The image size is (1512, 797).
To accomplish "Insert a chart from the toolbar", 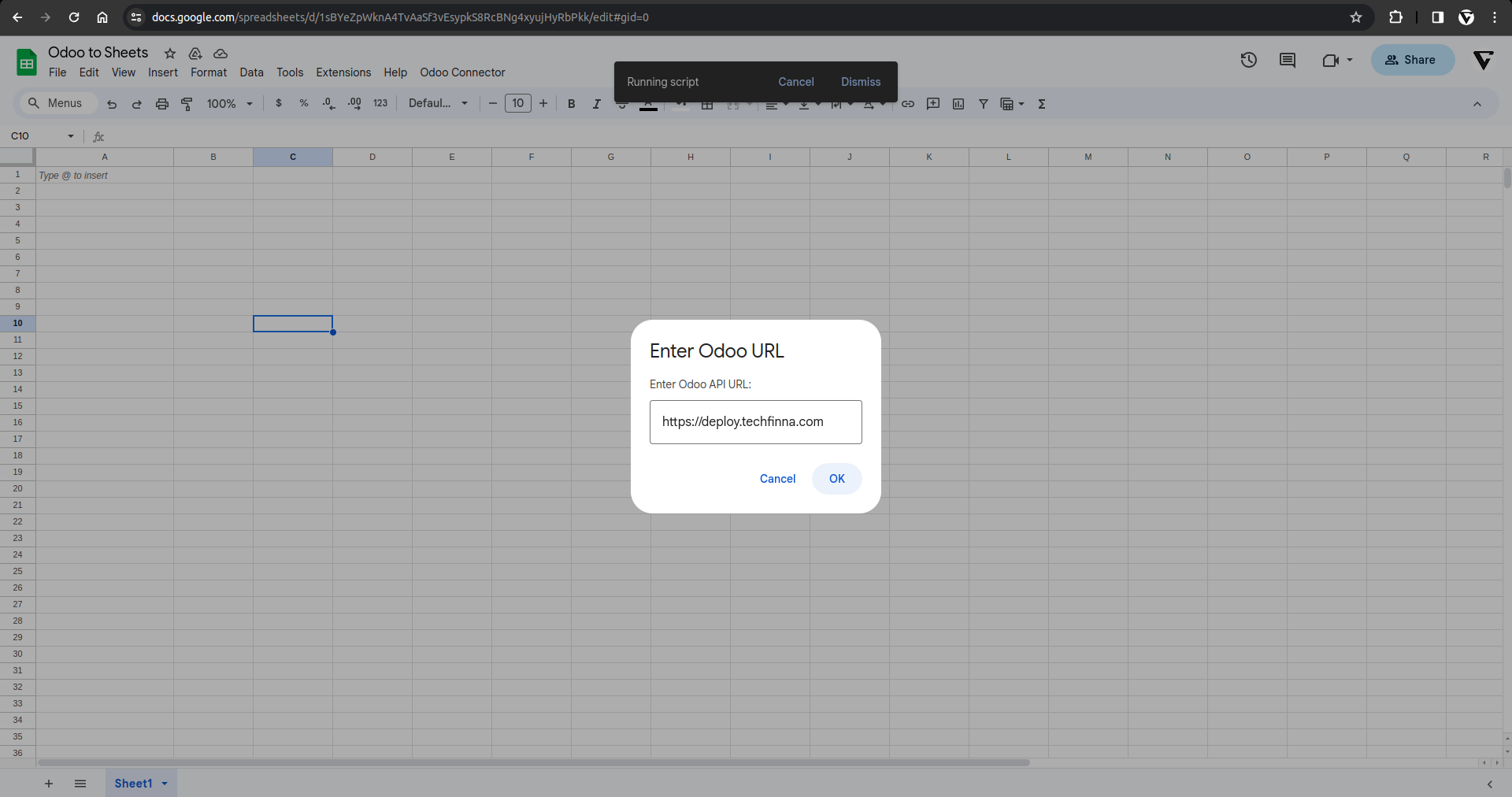I will [958, 103].
